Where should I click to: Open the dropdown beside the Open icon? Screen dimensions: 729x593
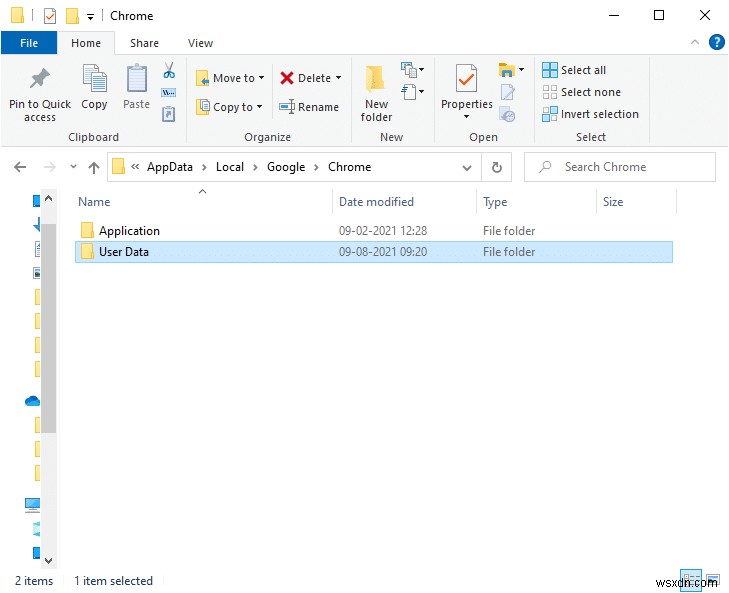tap(522, 70)
